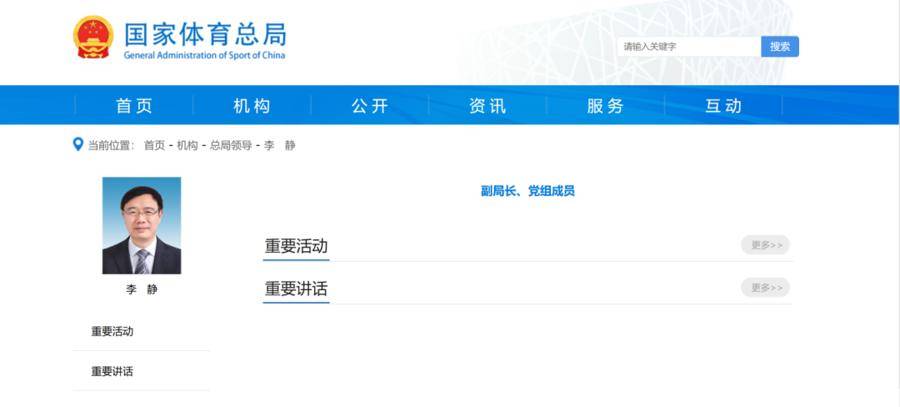Image resolution: width=900 pixels, height=407 pixels.
Task: Expand 更多>> beside the 重要活动 heading
Action: point(765,245)
